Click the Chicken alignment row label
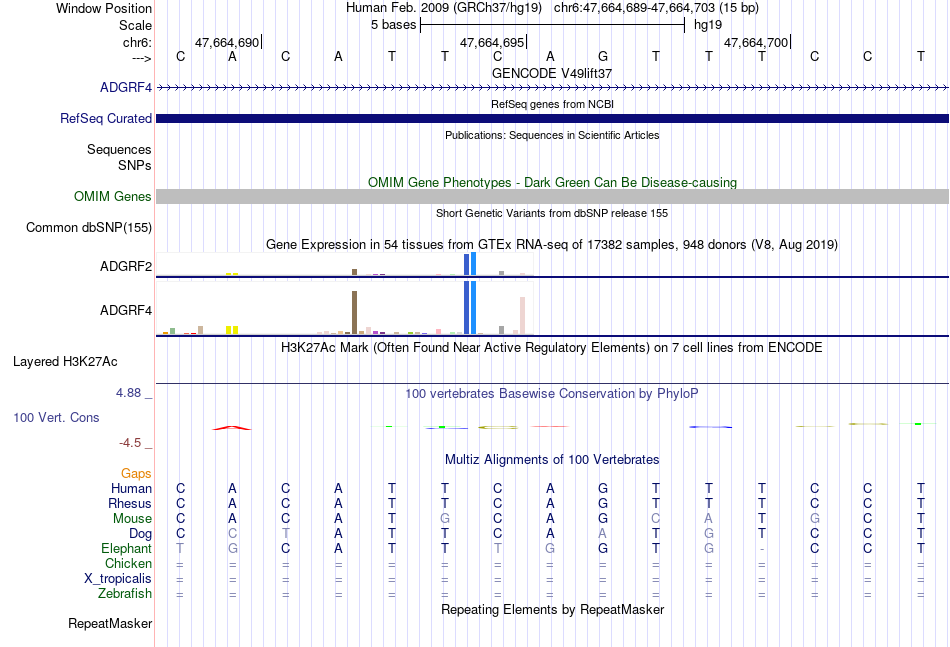Screen dimensions: 950x647 tap(128, 563)
